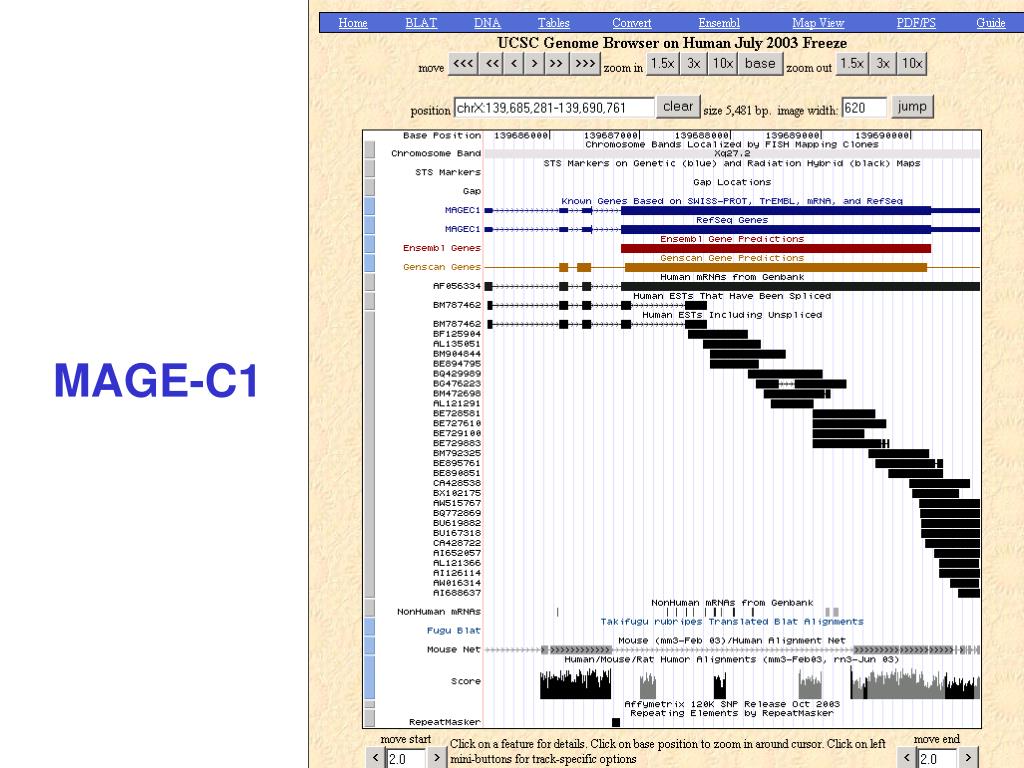The image size is (1024, 768).
Task: Zoom in 1.5x
Action: [662, 64]
